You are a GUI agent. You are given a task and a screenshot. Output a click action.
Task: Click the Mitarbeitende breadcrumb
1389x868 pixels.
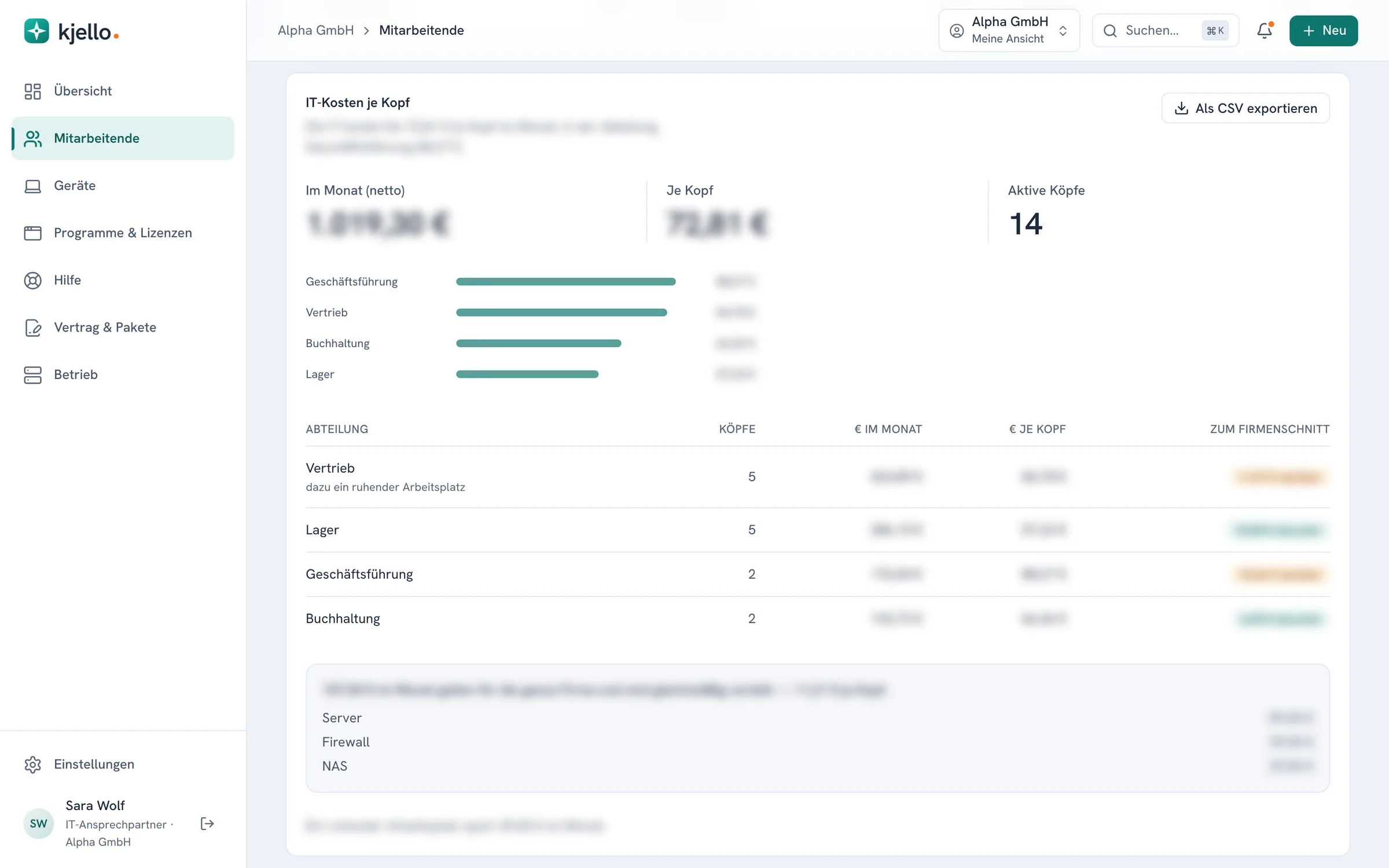pyautogui.click(x=421, y=30)
